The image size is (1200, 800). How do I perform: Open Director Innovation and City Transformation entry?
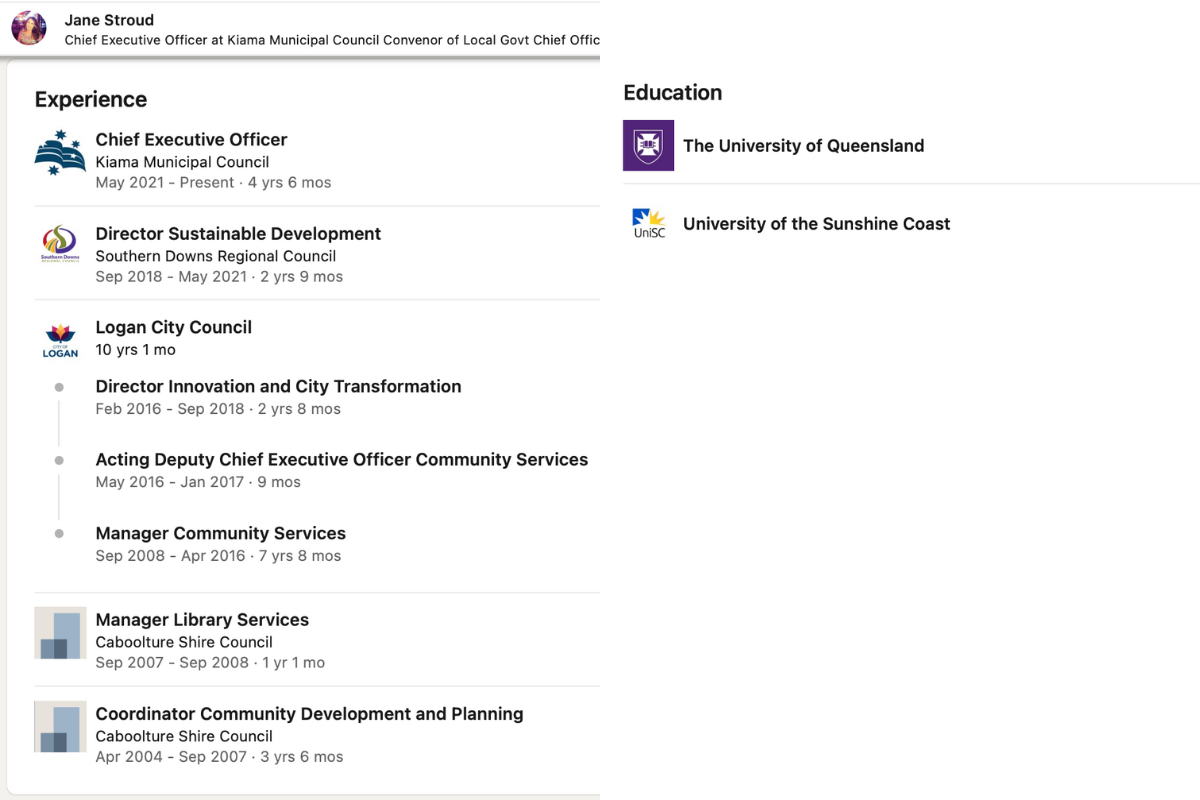click(278, 386)
